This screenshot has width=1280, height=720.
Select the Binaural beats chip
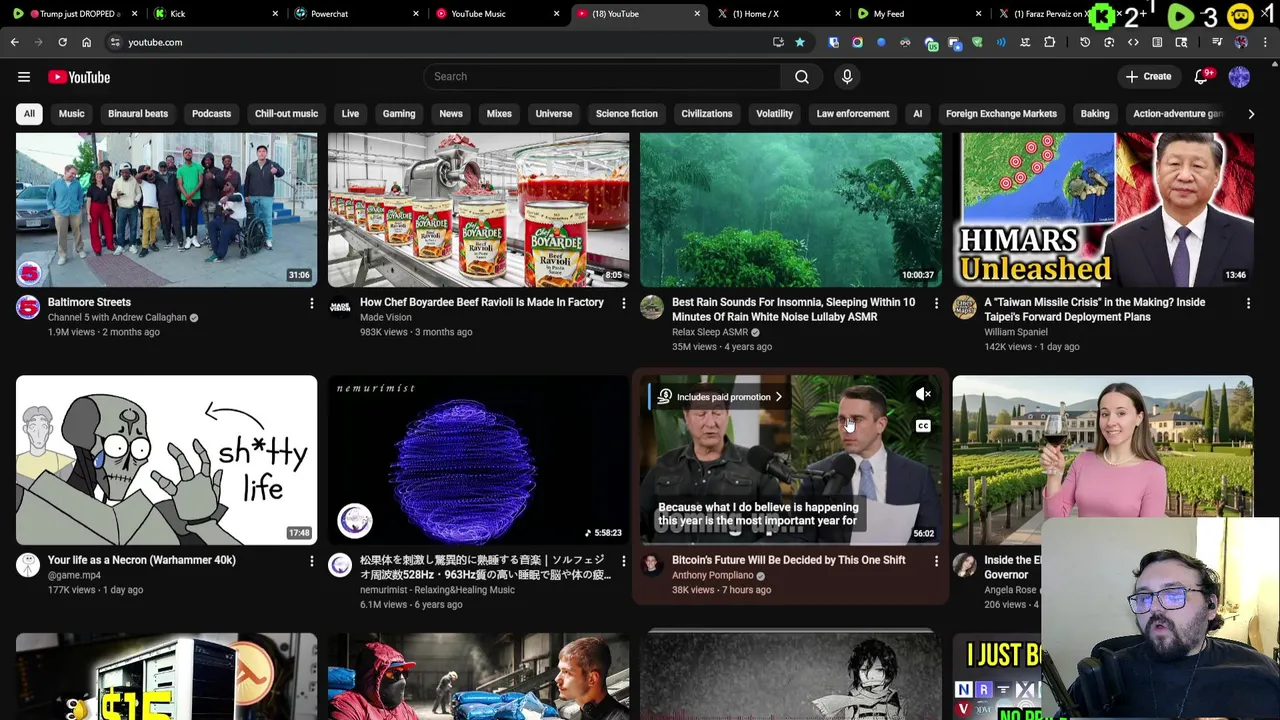[x=138, y=114]
